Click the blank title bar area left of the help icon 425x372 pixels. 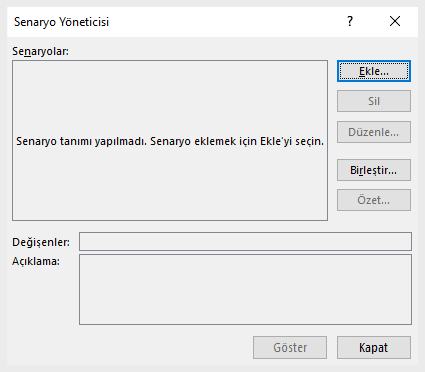227,22
